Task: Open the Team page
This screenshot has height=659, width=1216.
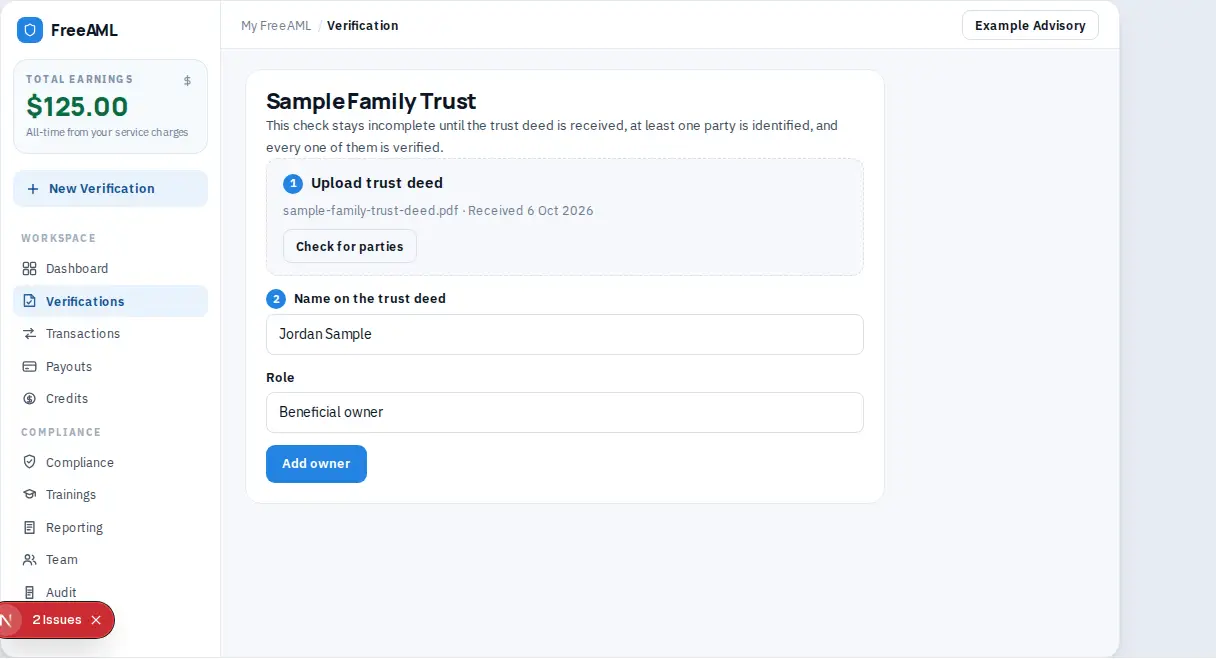Action: [110, 560]
